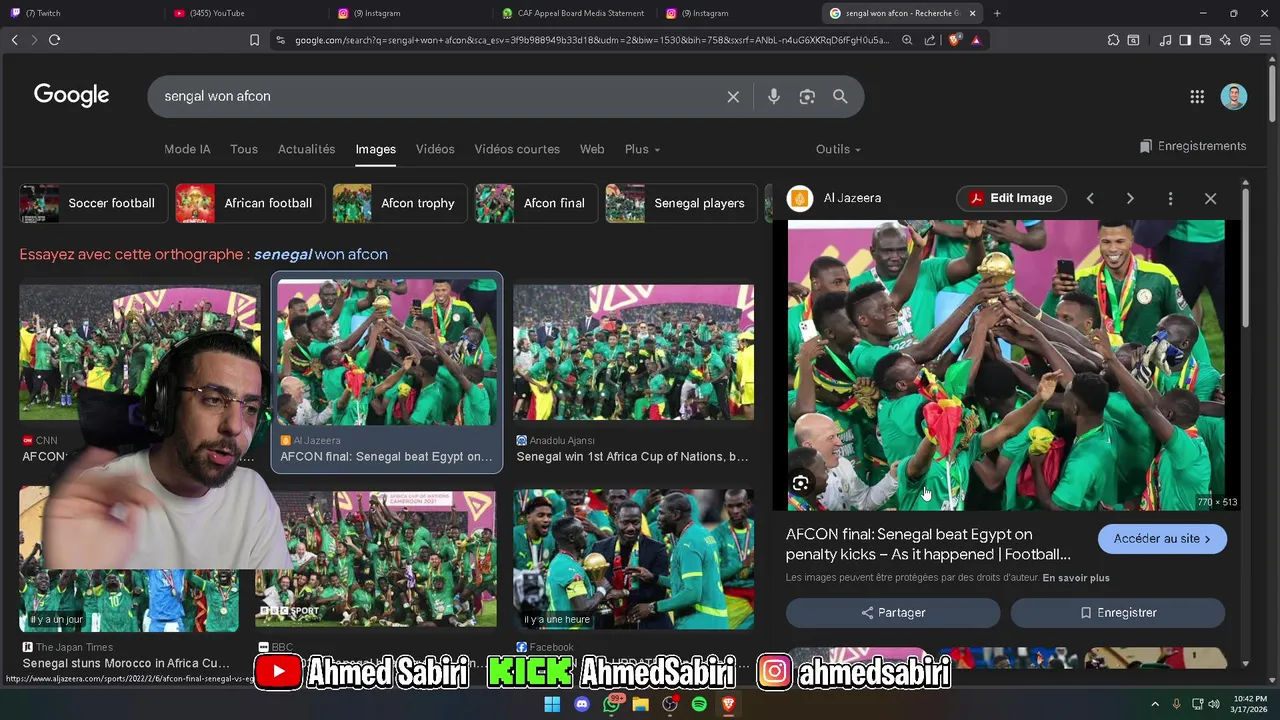Select the Afcon final filter chip
The height and width of the screenshot is (720, 1280).
(535, 203)
